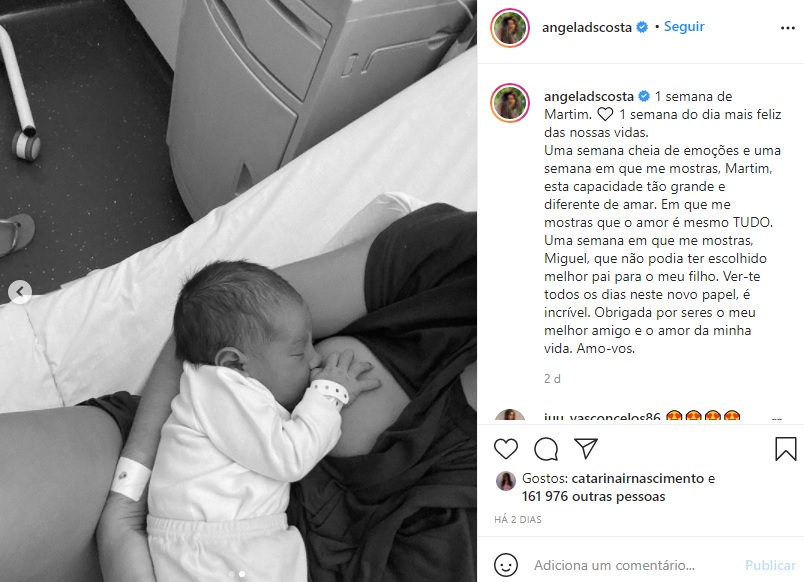Open angeladscosta username in caption
The image size is (804, 582).
tap(589, 96)
